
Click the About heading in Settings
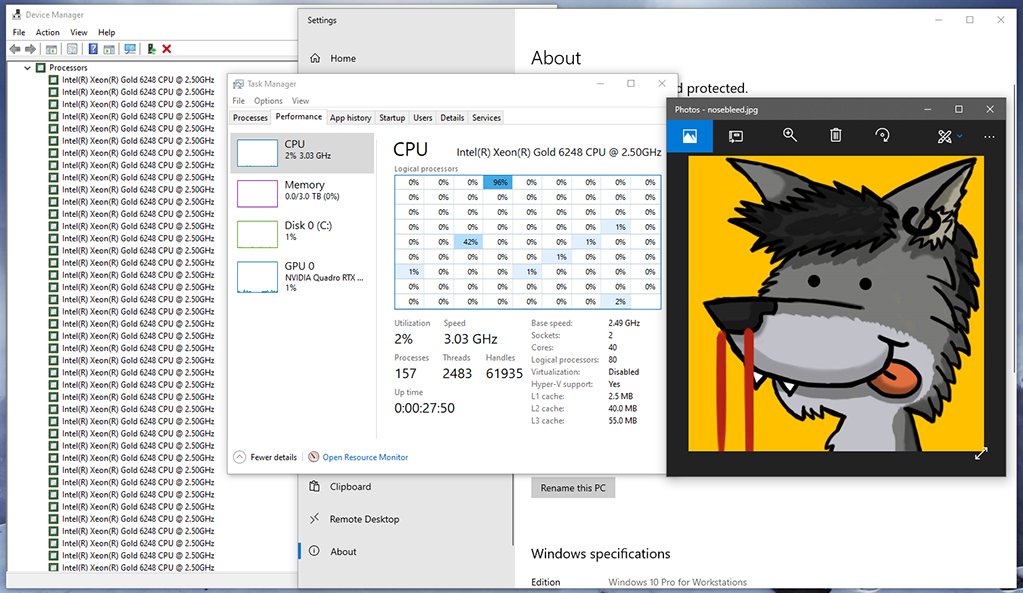coord(556,58)
